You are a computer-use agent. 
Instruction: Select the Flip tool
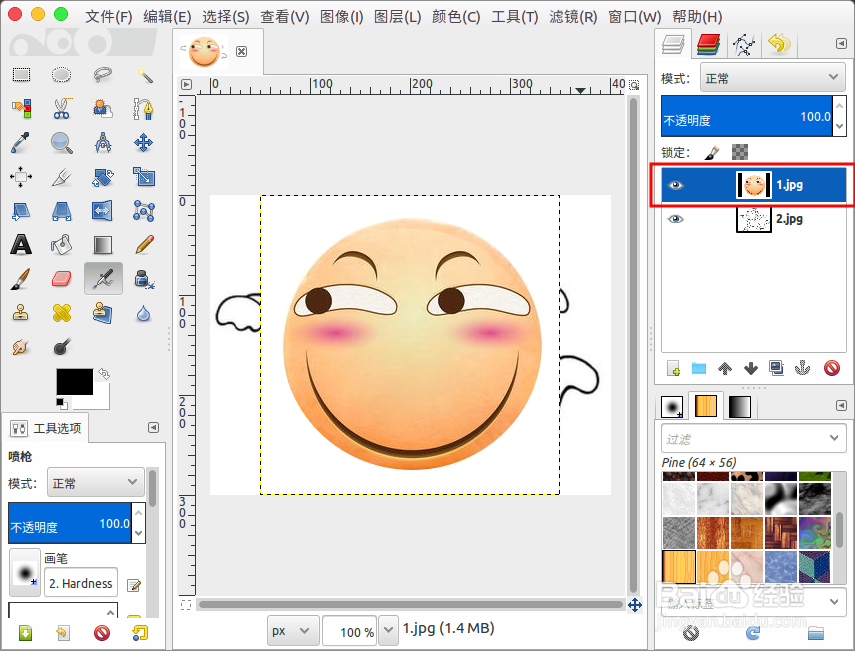point(103,211)
